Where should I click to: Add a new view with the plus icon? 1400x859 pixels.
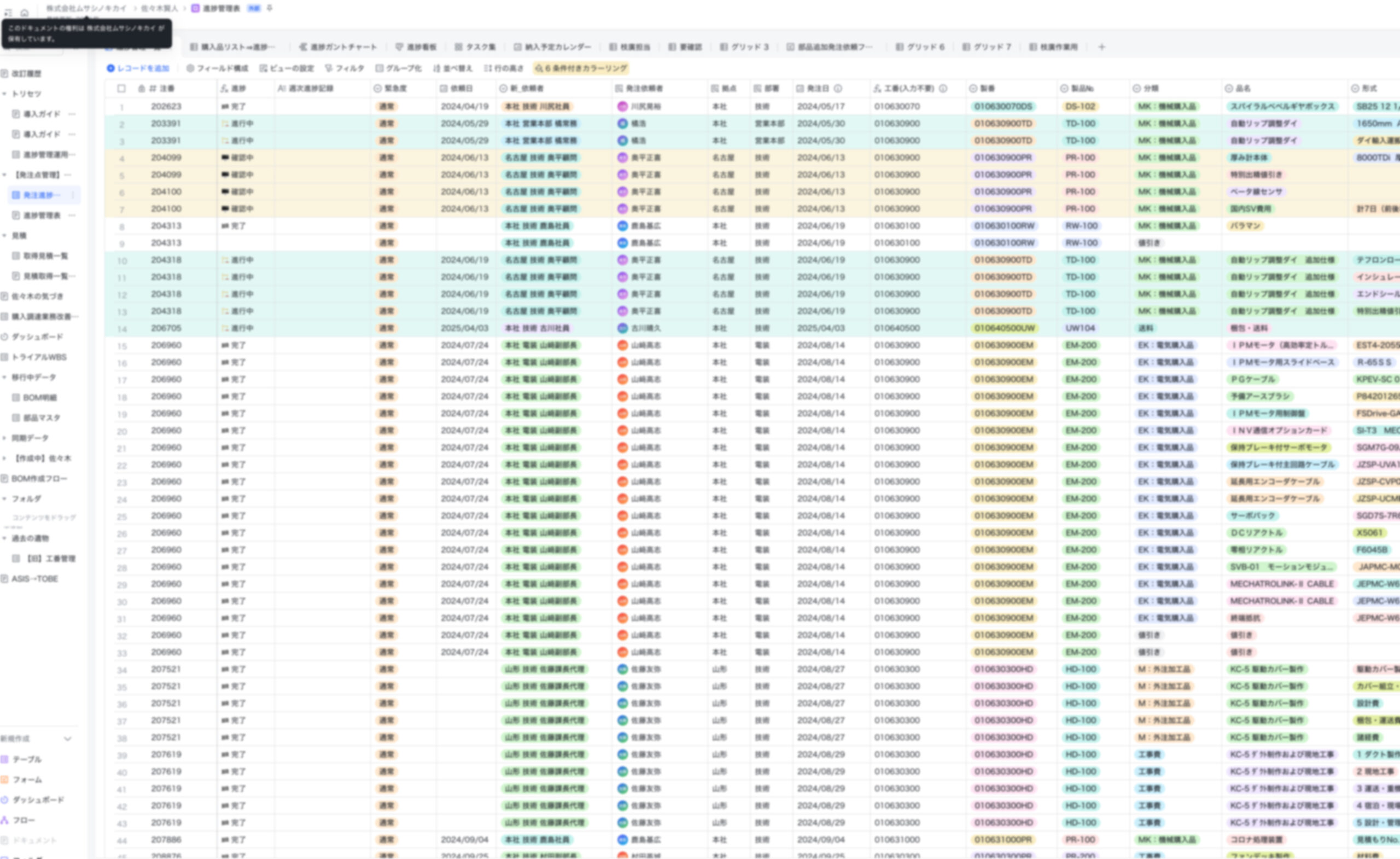click(x=1102, y=47)
